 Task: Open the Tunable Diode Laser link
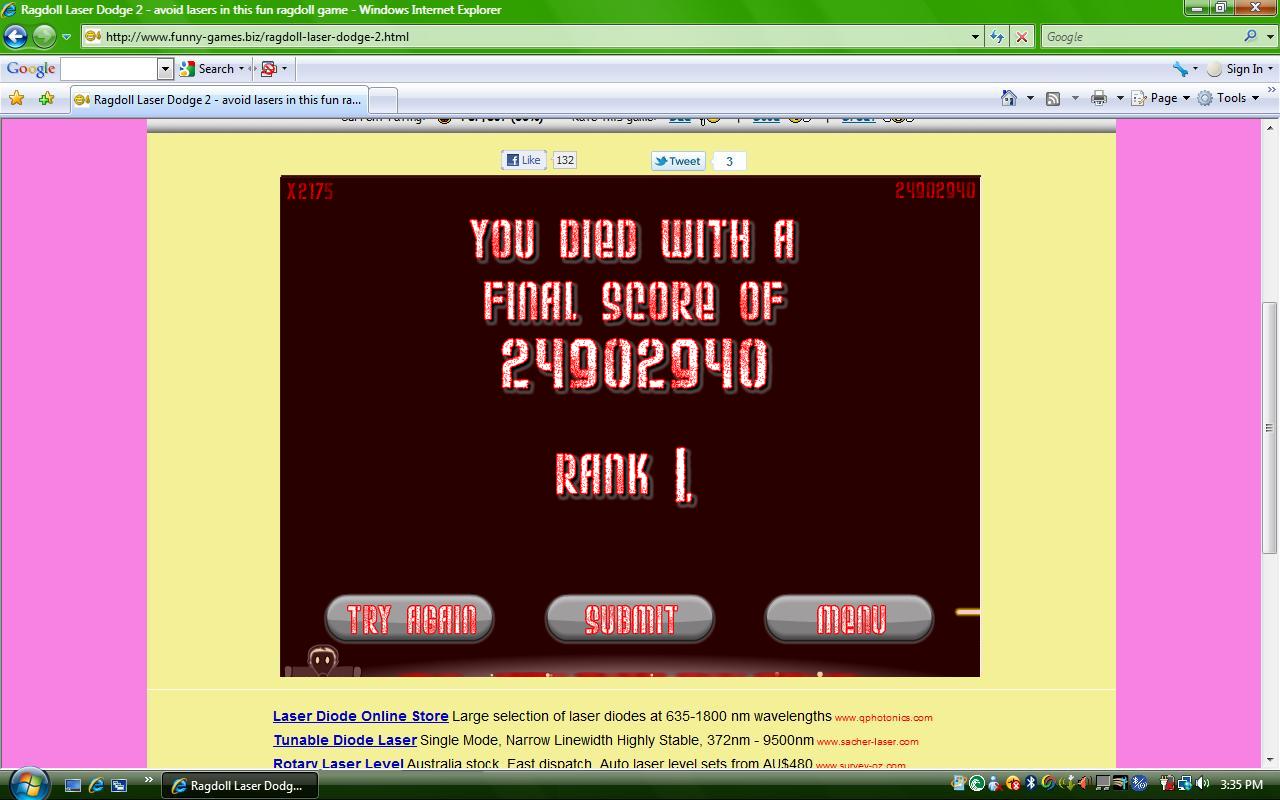tap(345, 740)
